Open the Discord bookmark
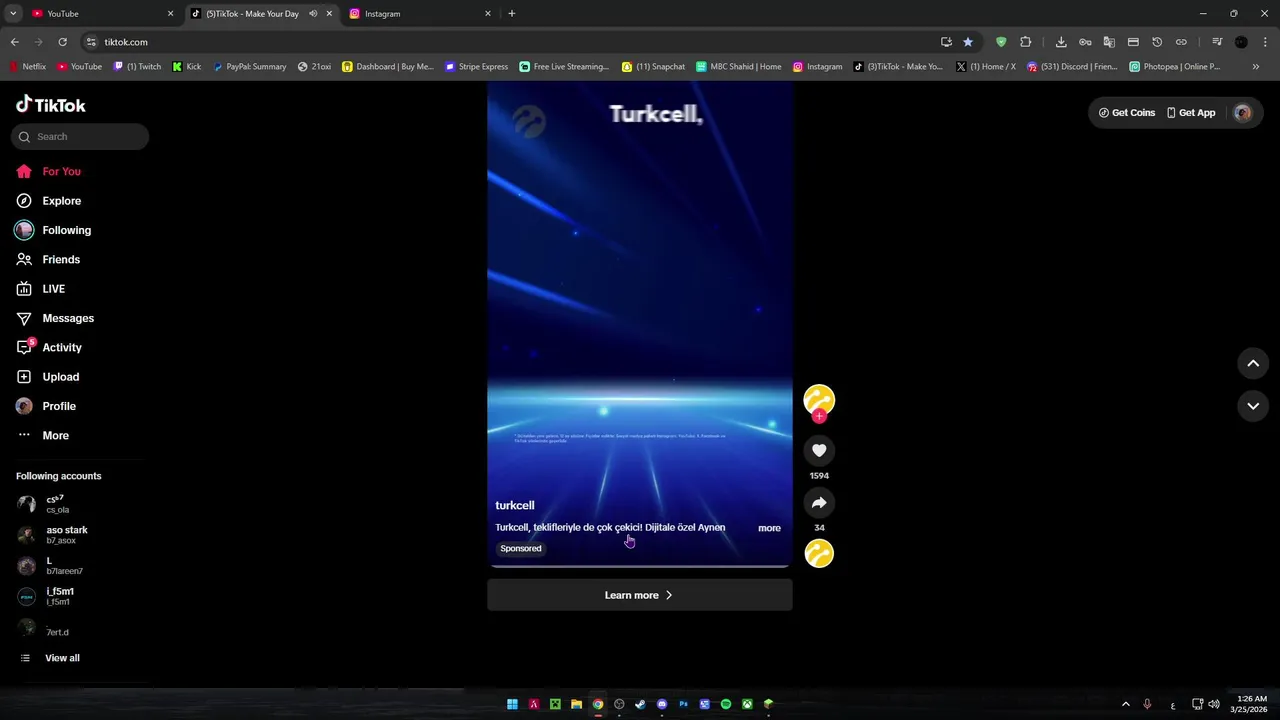The height and width of the screenshot is (720, 1280). click(x=1072, y=67)
